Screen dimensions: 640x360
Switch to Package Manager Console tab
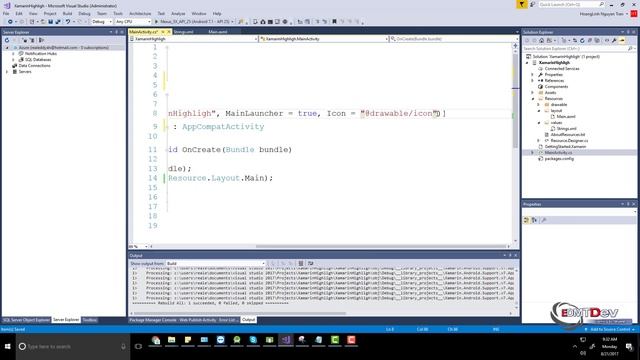point(153,320)
